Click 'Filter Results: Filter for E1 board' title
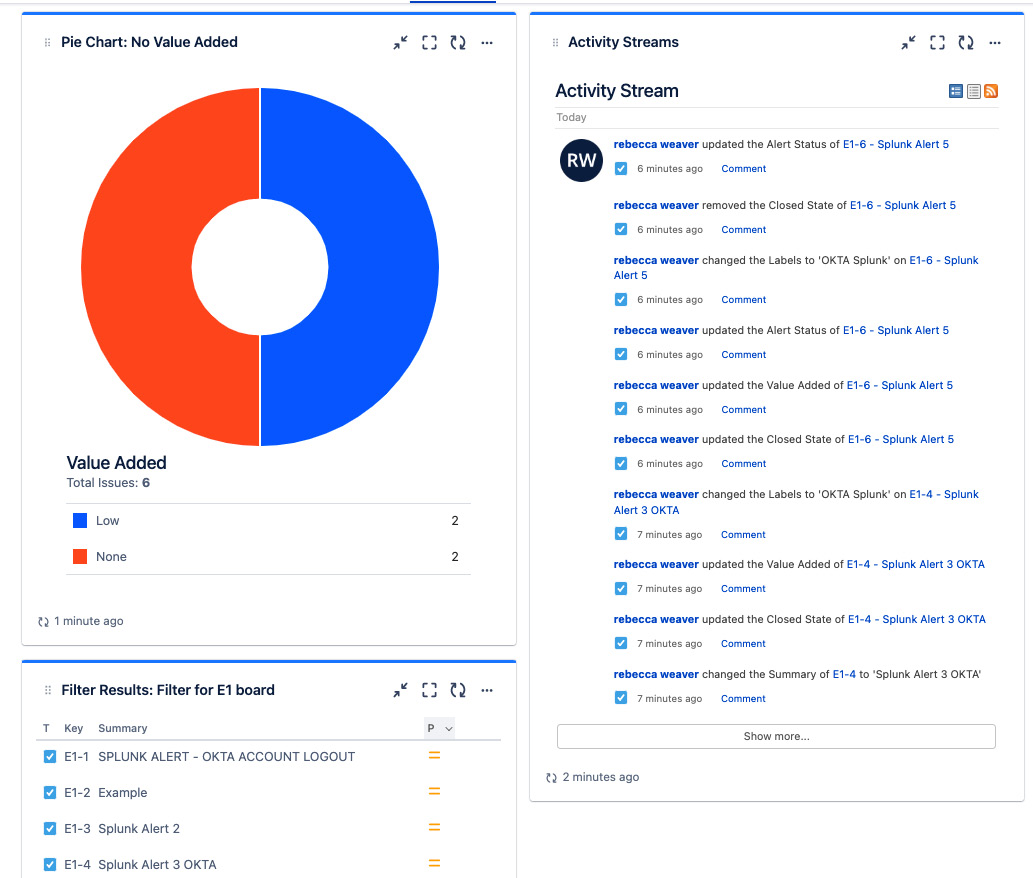Image resolution: width=1033 pixels, height=878 pixels. 168,690
